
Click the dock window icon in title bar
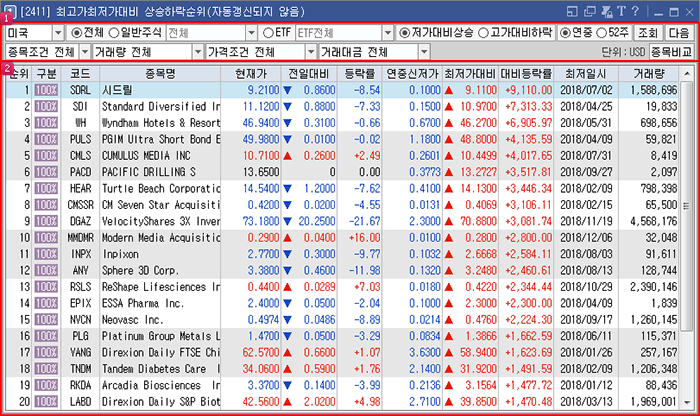pos(572,12)
